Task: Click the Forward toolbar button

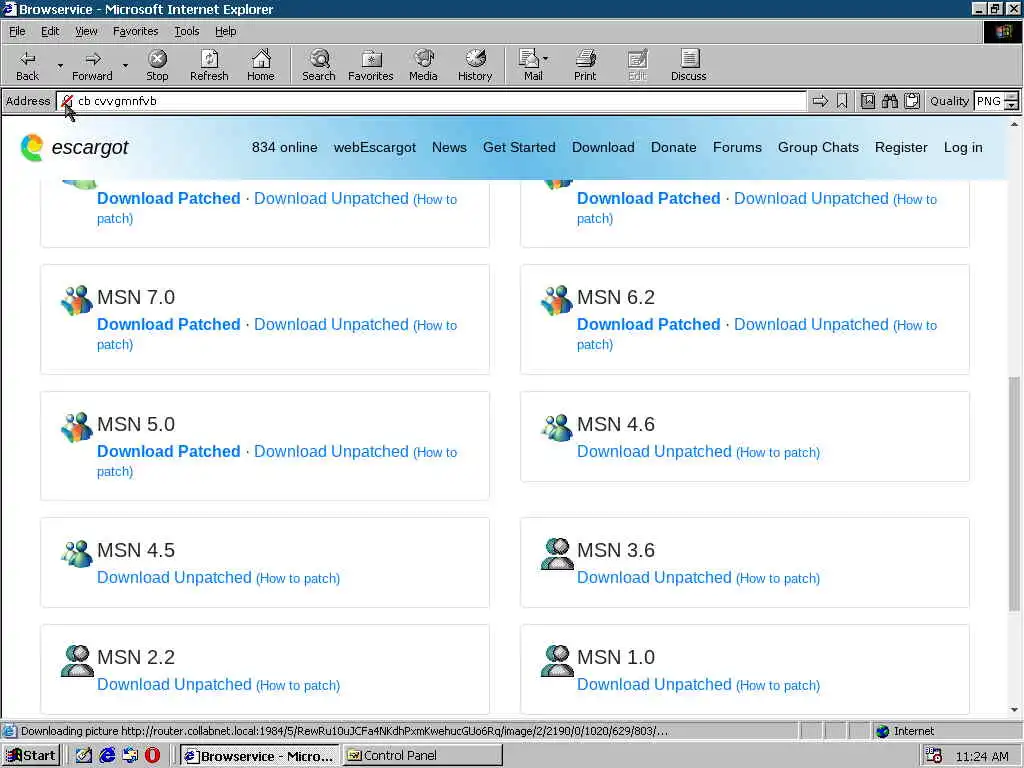Action: (92, 65)
